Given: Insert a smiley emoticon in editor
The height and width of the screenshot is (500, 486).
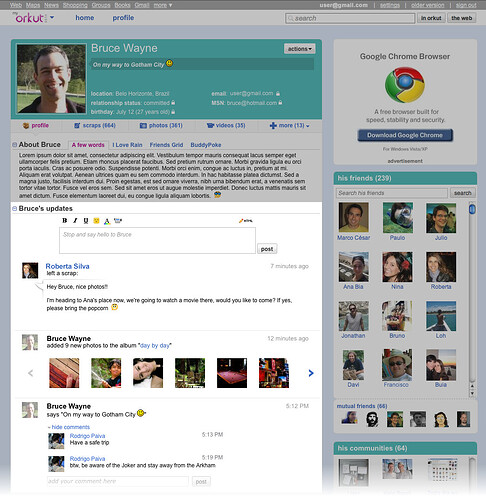Looking at the screenshot, I should 96,220.
